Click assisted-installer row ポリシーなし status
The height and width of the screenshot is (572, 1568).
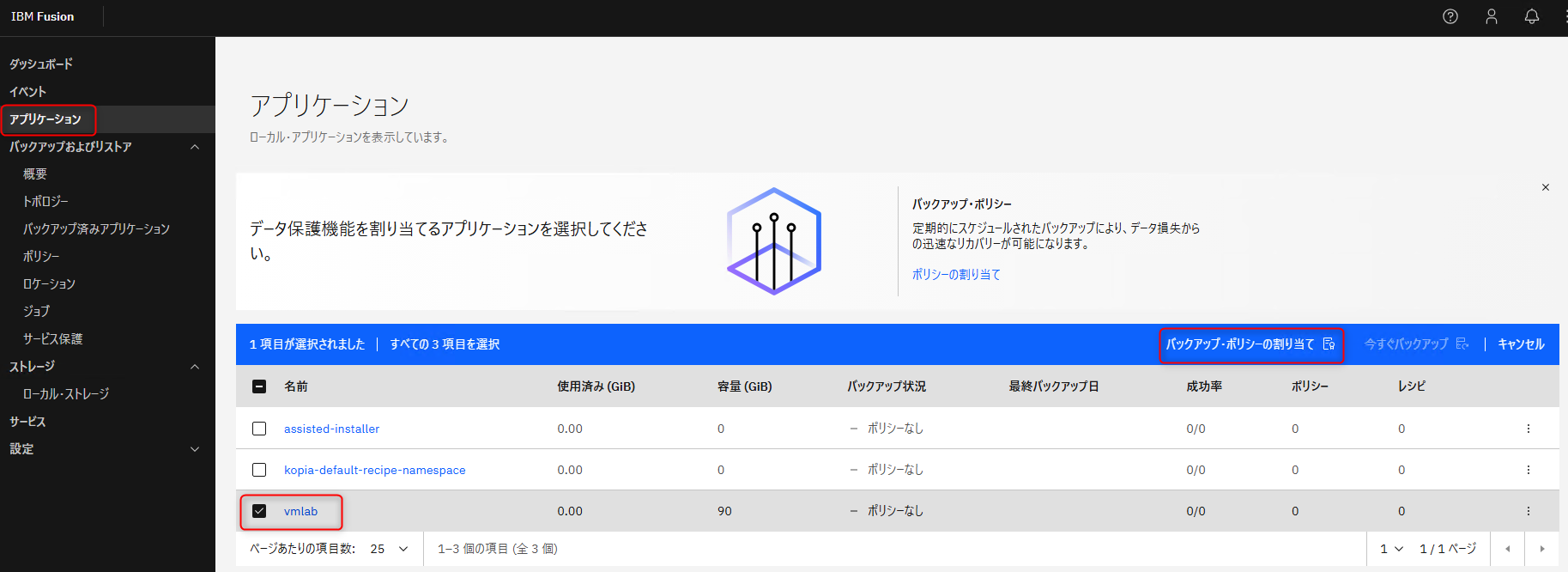895,429
